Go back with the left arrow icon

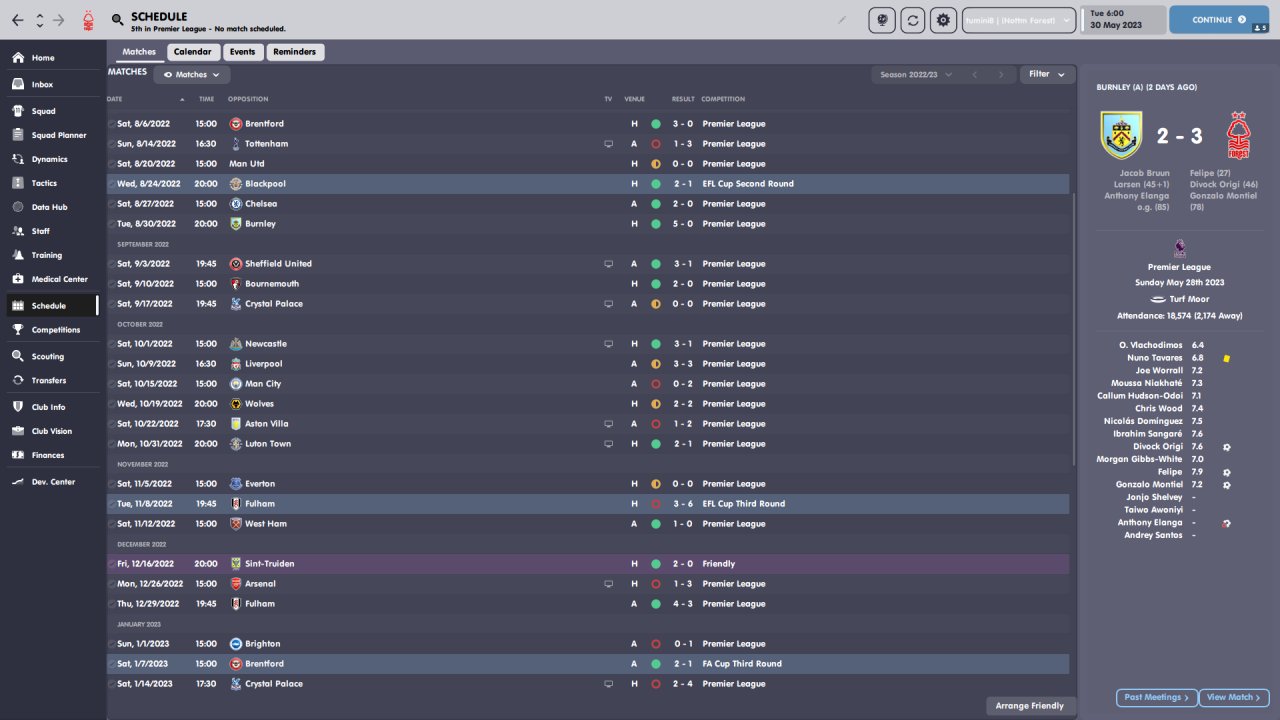tap(18, 20)
